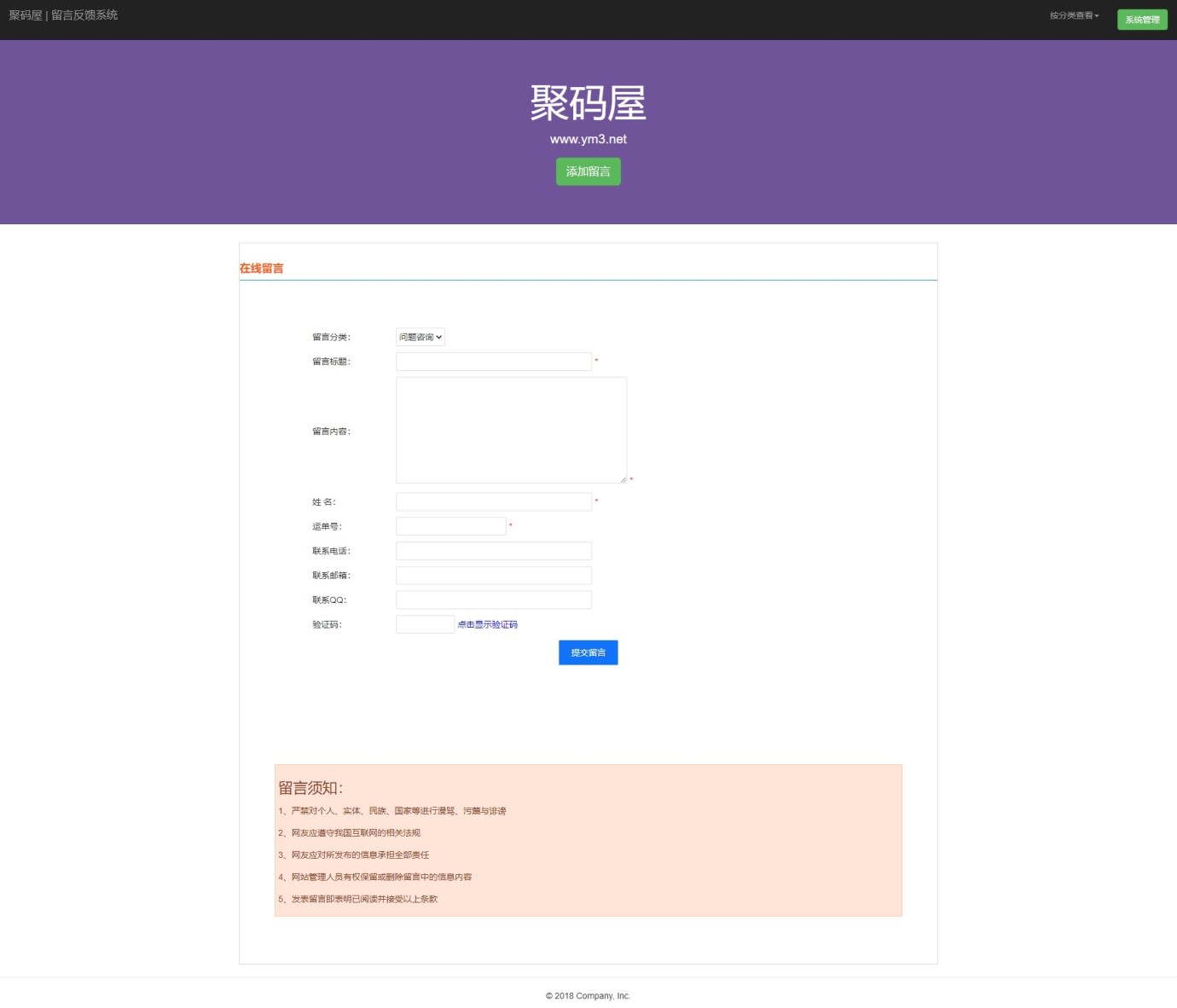The height and width of the screenshot is (1008, 1177).
Task: Click the 验证码 input box
Action: click(425, 624)
